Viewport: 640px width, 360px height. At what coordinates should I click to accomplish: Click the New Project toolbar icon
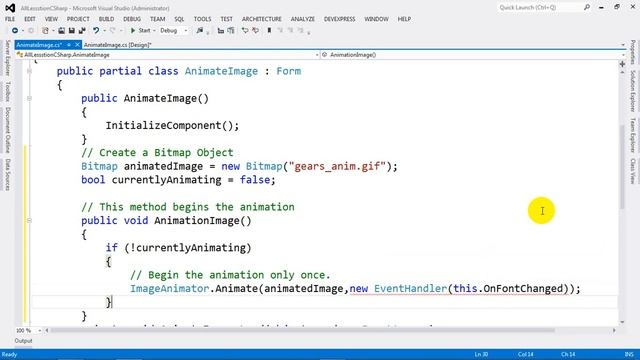coord(45,31)
